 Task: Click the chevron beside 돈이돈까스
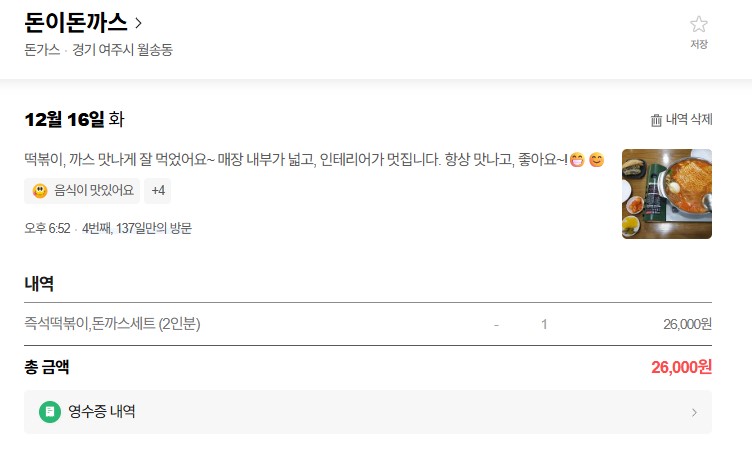[138, 23]
